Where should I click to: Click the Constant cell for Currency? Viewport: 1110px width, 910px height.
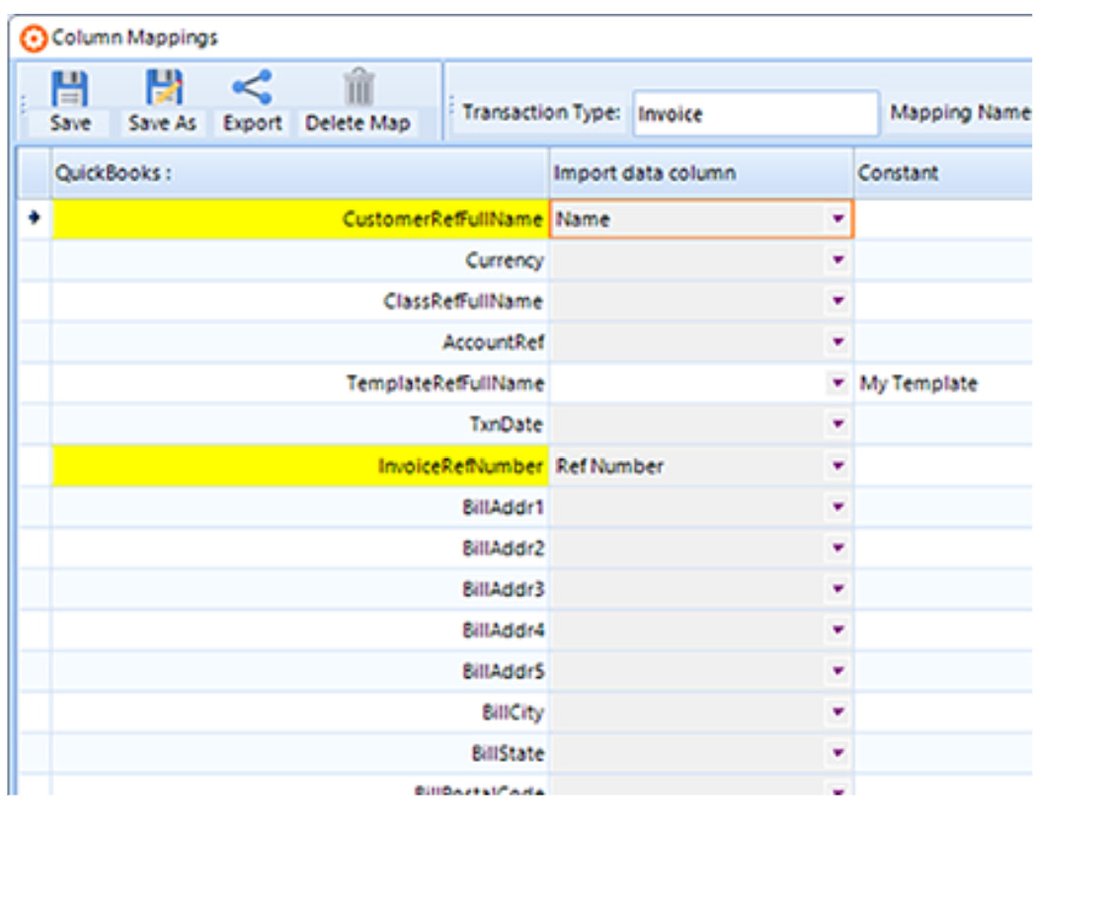pyautogui.click(x=943, y=260)
